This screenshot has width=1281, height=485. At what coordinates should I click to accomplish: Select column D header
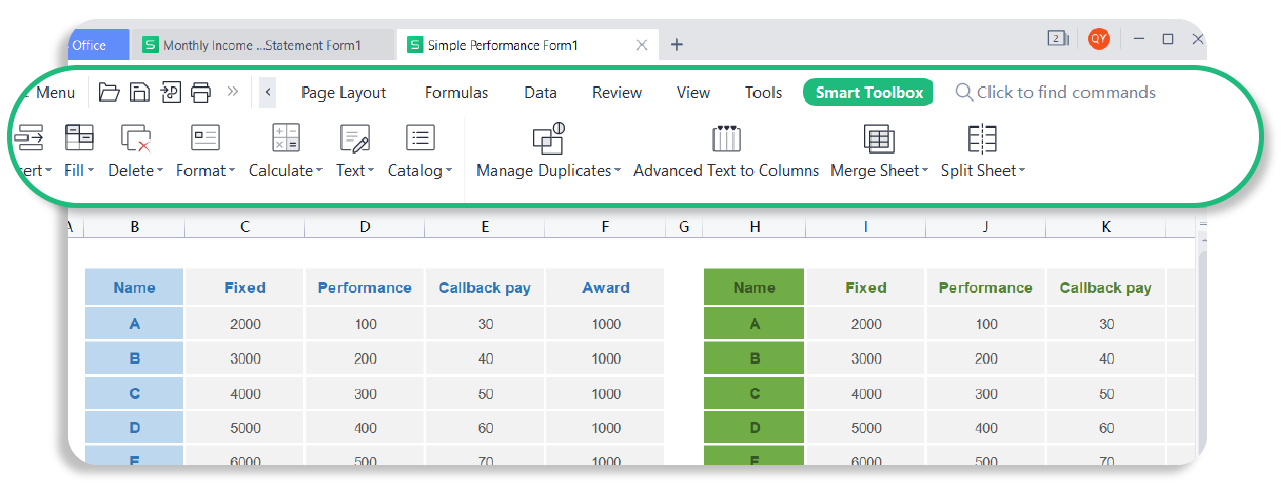pyautogui.click(x=365, y=227)
